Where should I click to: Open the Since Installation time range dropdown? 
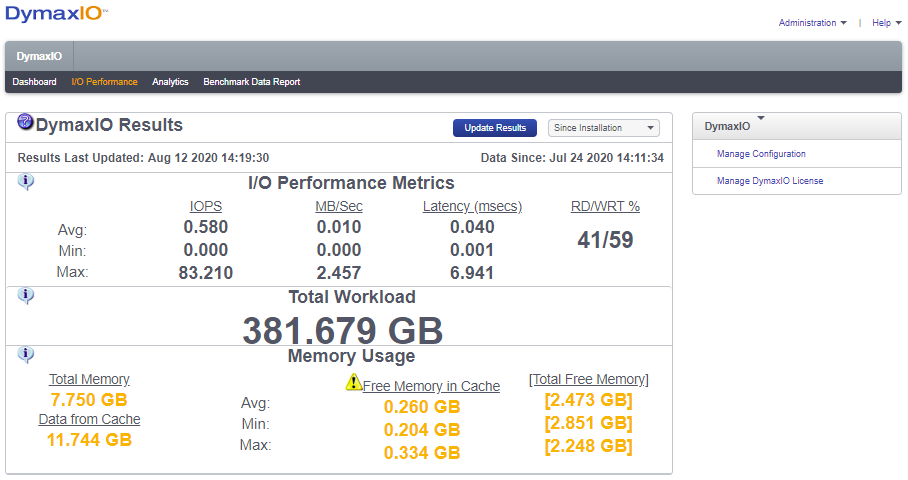(604, 128)
